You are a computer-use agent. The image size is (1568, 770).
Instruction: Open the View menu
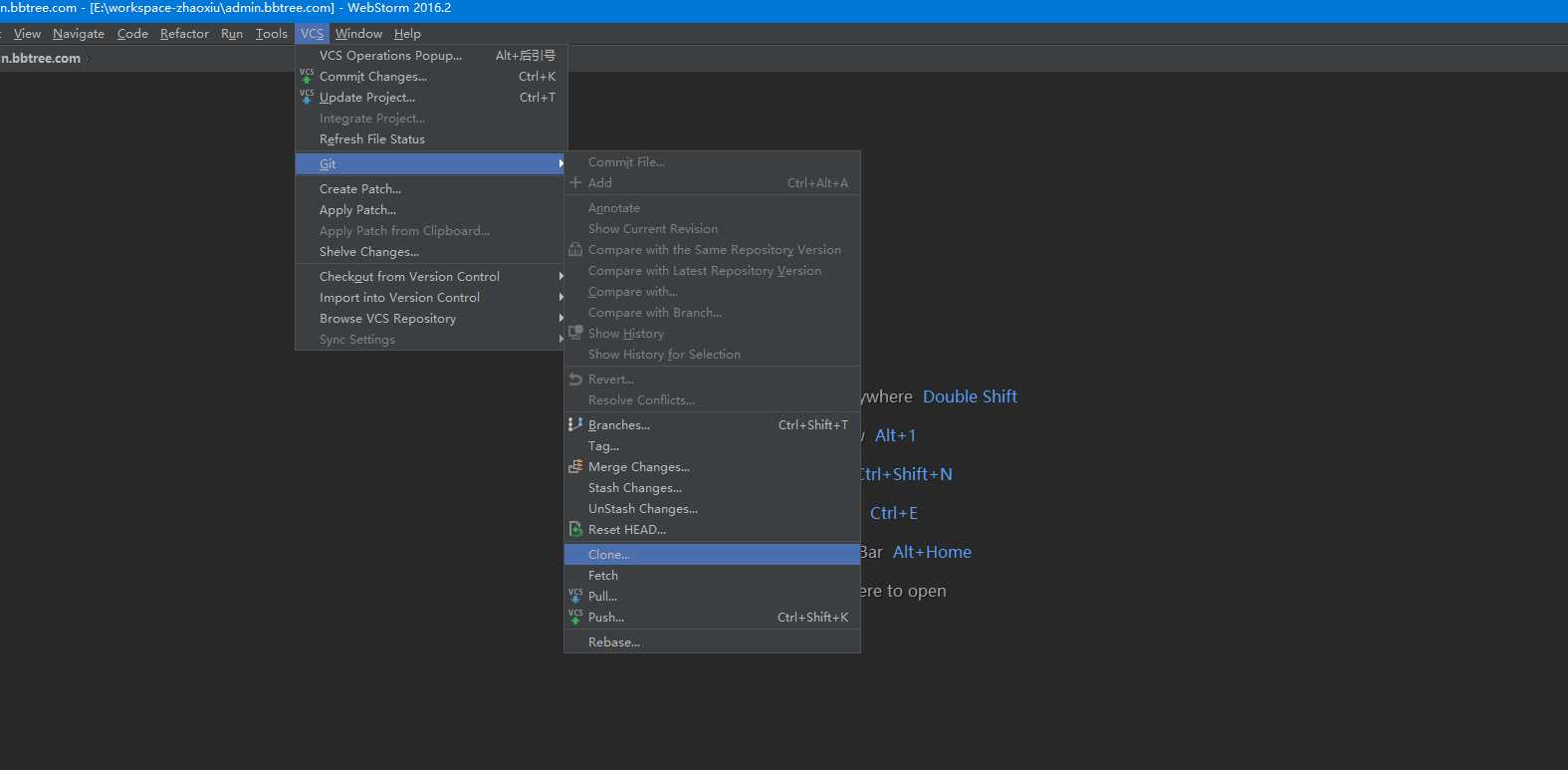click(x=28, y=34)
